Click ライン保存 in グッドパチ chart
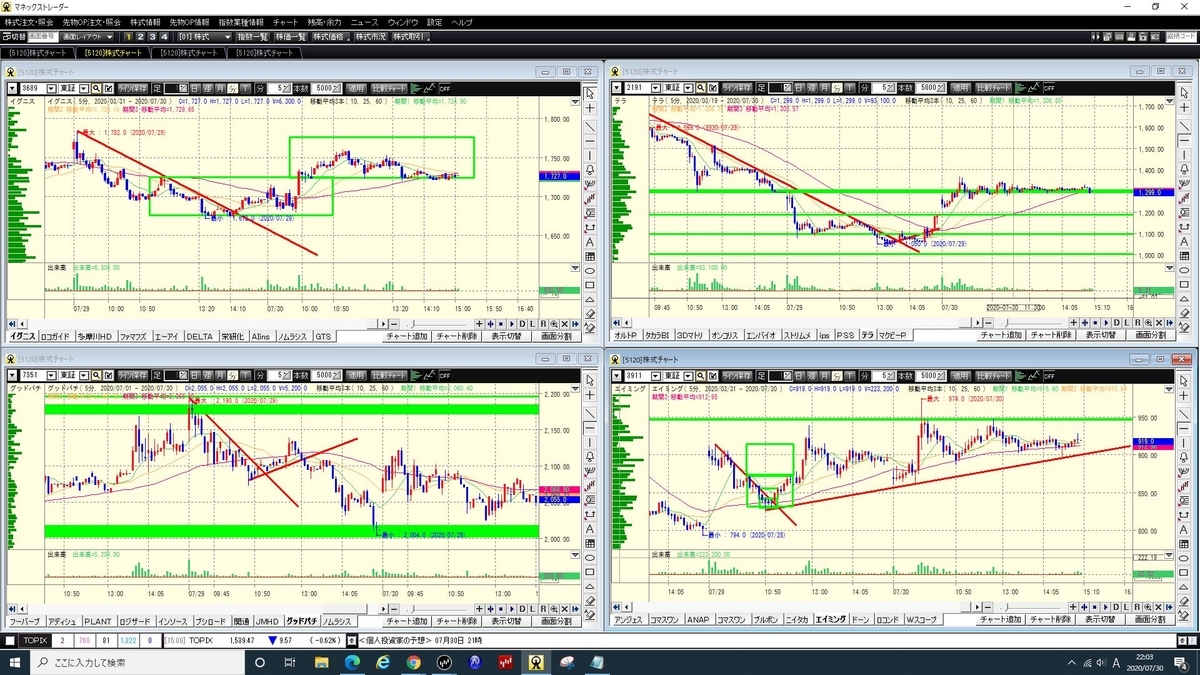 point(134,375)
